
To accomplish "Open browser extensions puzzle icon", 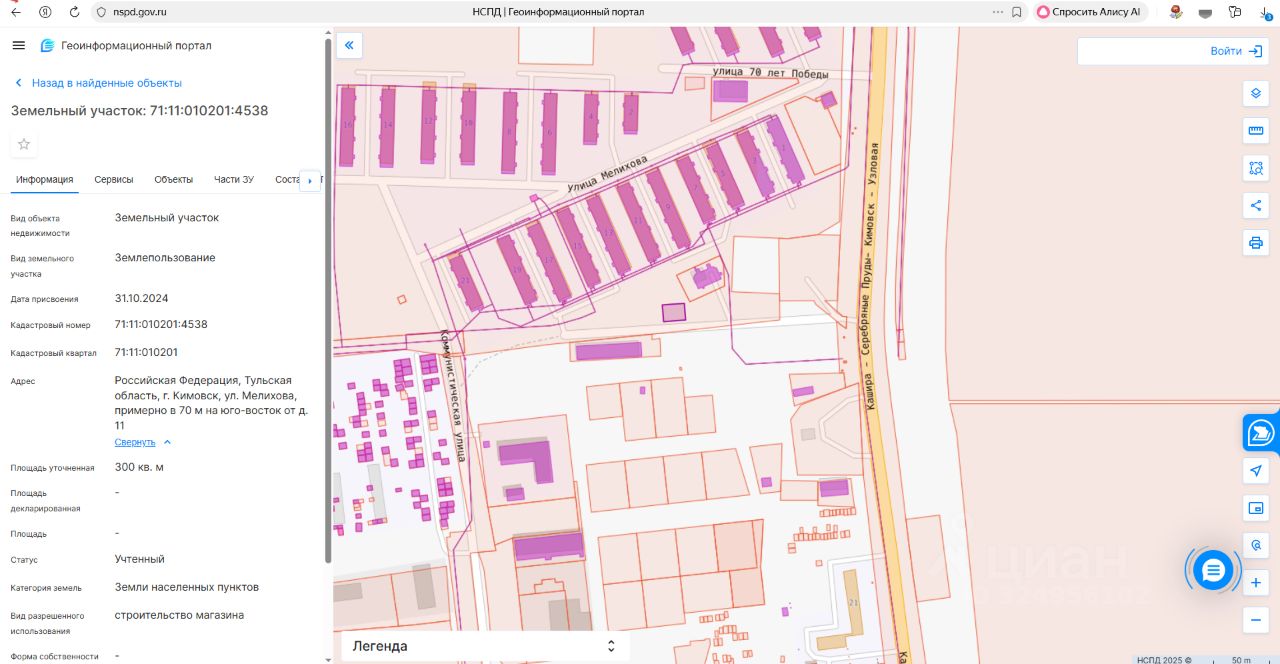I will click(x=1235, y=12).
